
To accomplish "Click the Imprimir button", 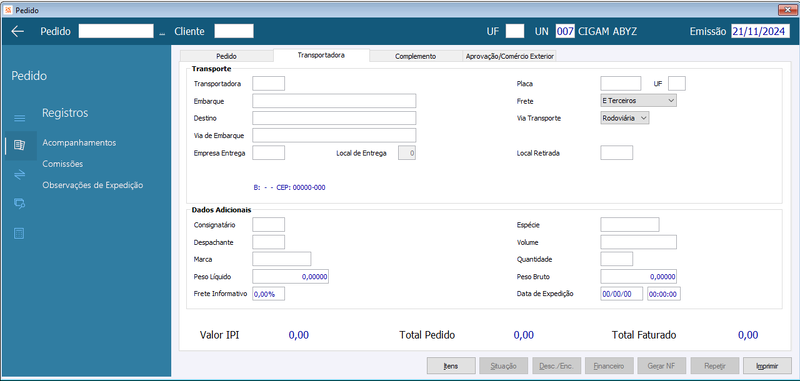I will [x=767, y=366].
